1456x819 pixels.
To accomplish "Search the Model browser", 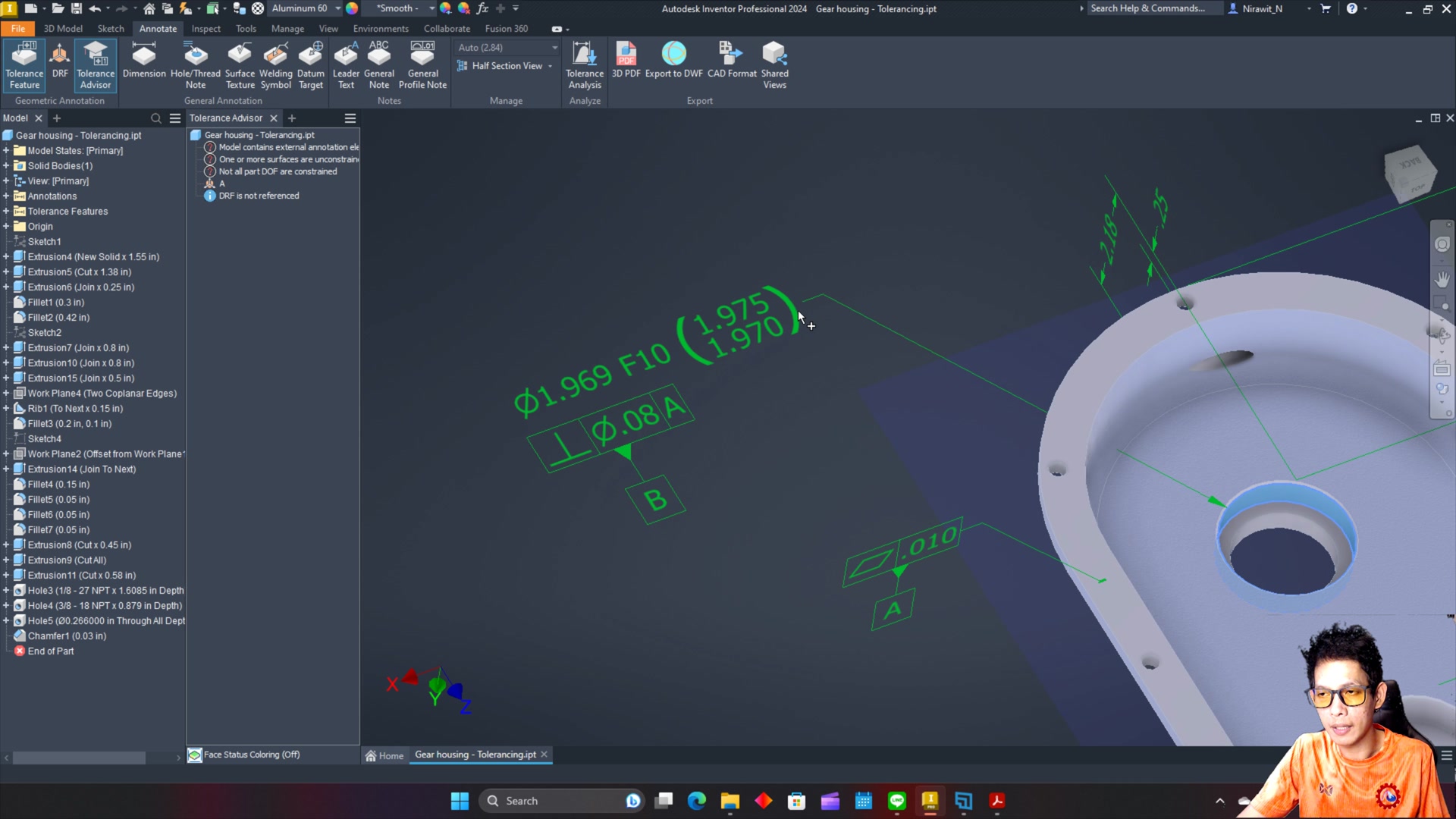I will pos(155,118).
